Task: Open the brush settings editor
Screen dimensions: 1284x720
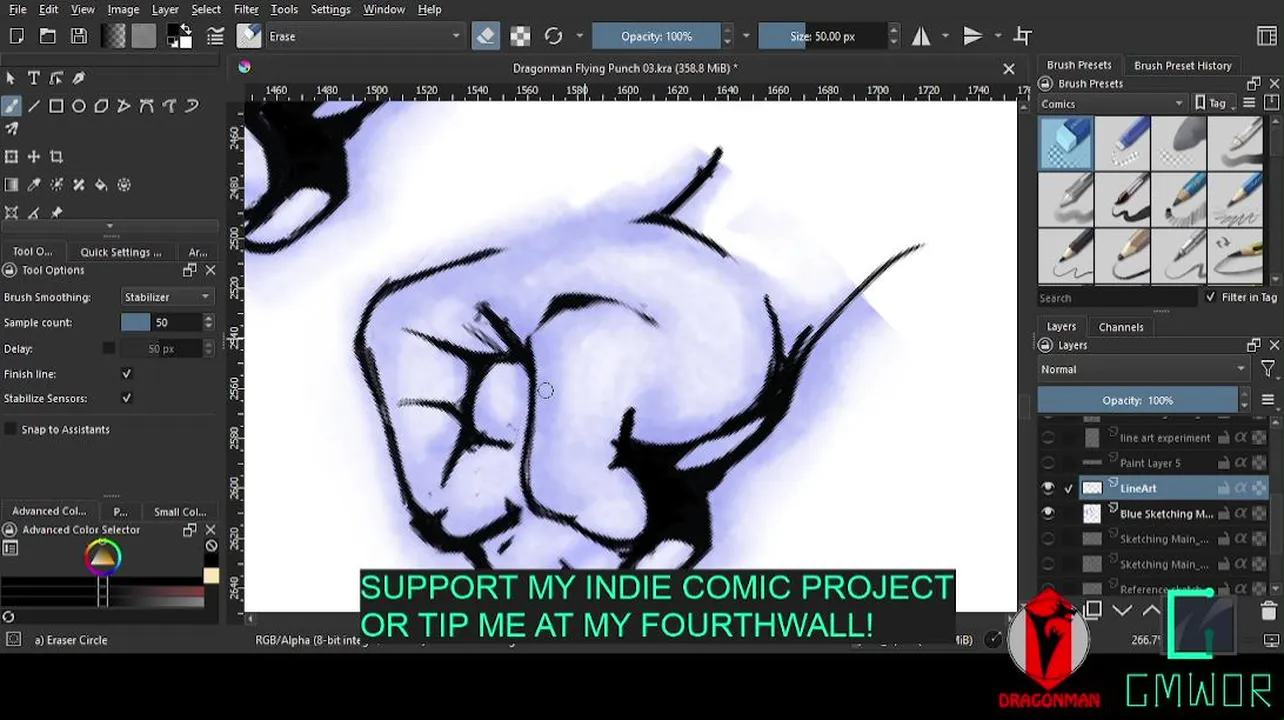Action: [215, 36]
